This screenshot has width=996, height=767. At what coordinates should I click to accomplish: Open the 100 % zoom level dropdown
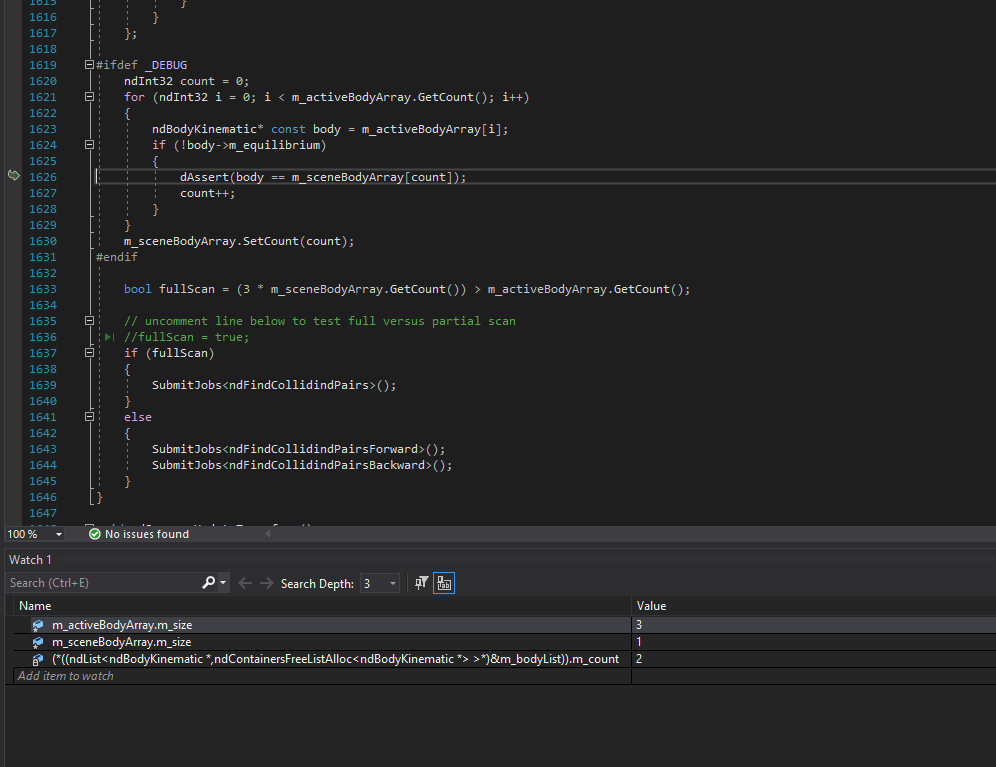click(59, 534)
